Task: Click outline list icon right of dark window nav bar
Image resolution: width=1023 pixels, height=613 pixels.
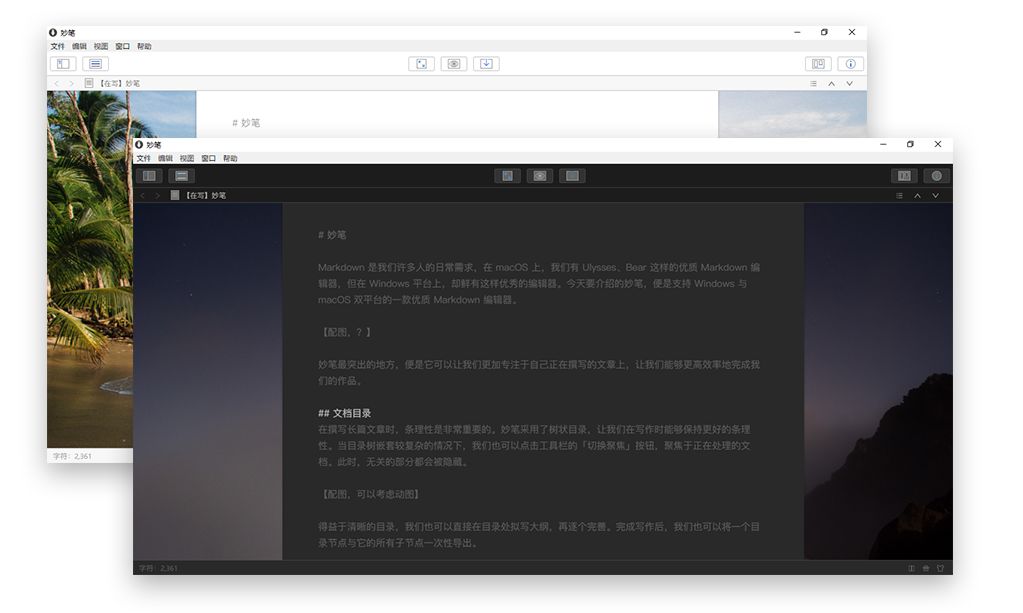Action: 899,196
